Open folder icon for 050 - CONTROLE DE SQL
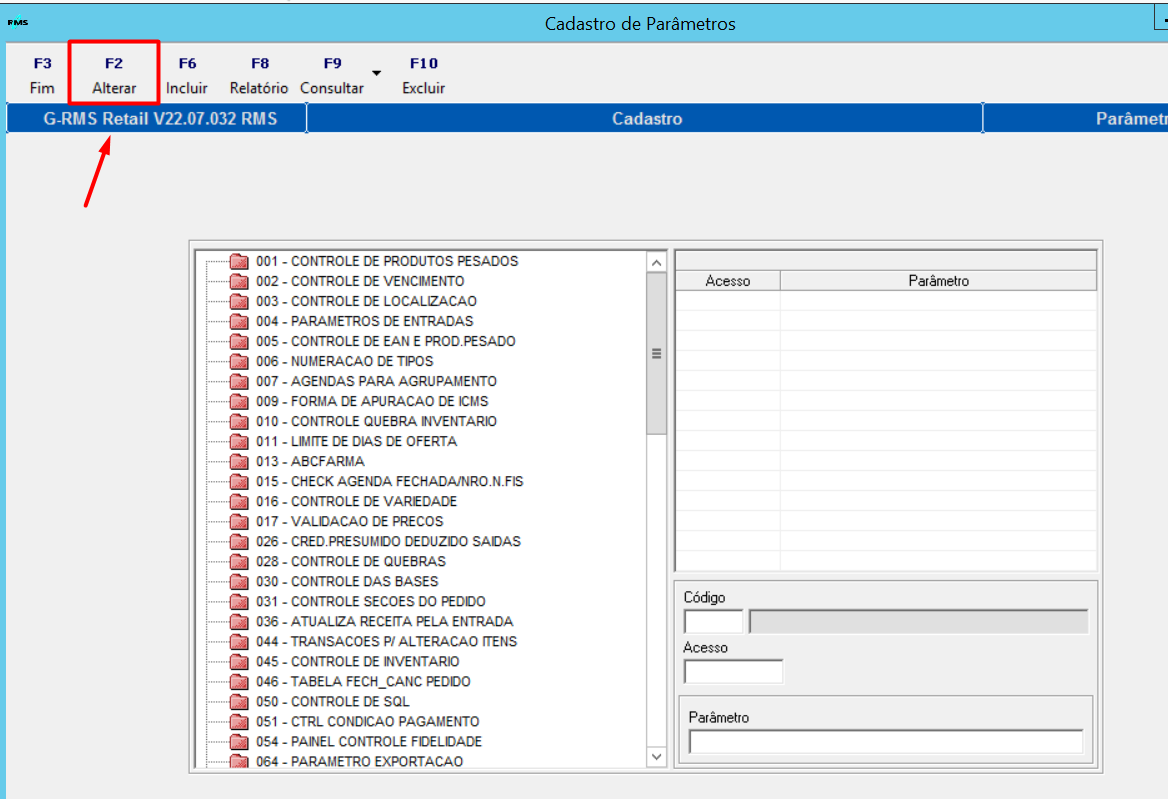This screenshot has height=799, width=1168. (x=239, y=702)
